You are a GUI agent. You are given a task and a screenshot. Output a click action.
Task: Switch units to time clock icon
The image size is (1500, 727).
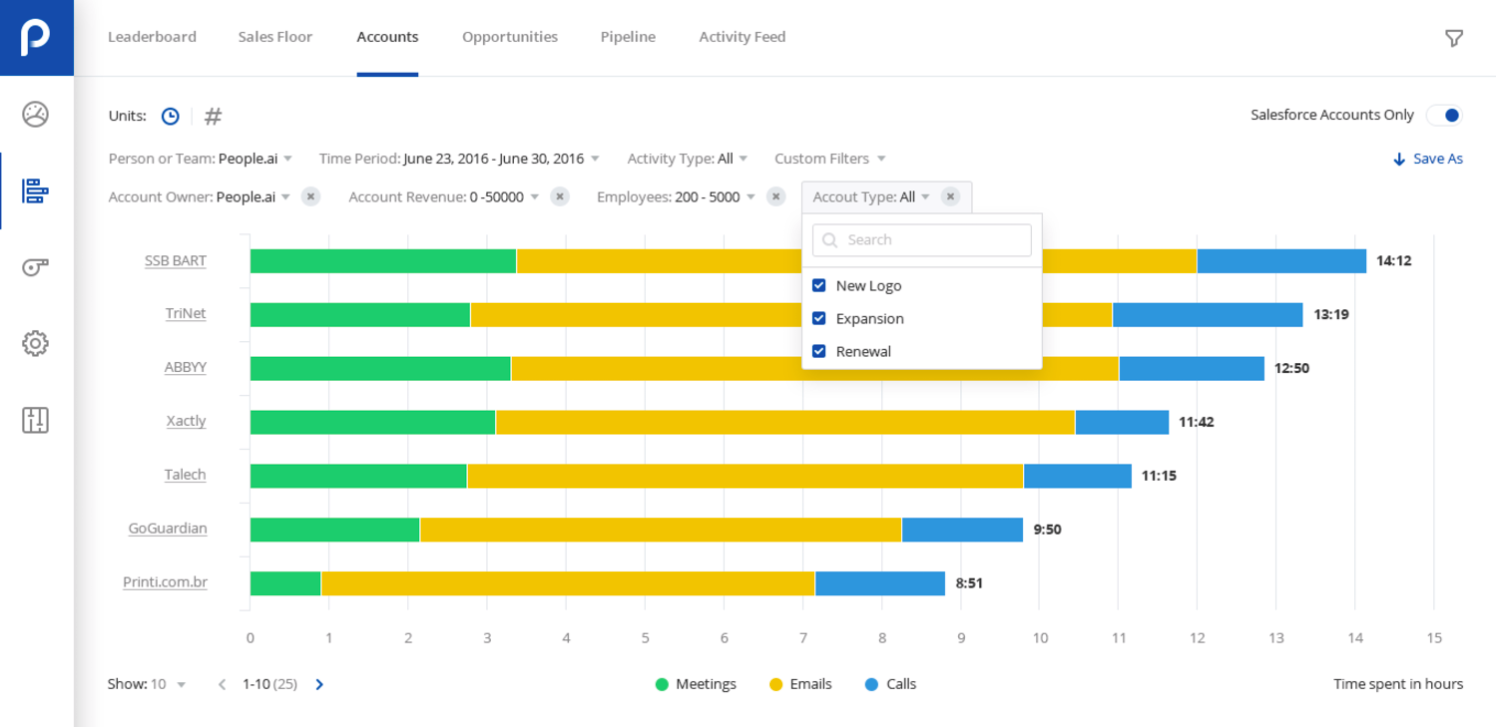[x=171, y=116]
